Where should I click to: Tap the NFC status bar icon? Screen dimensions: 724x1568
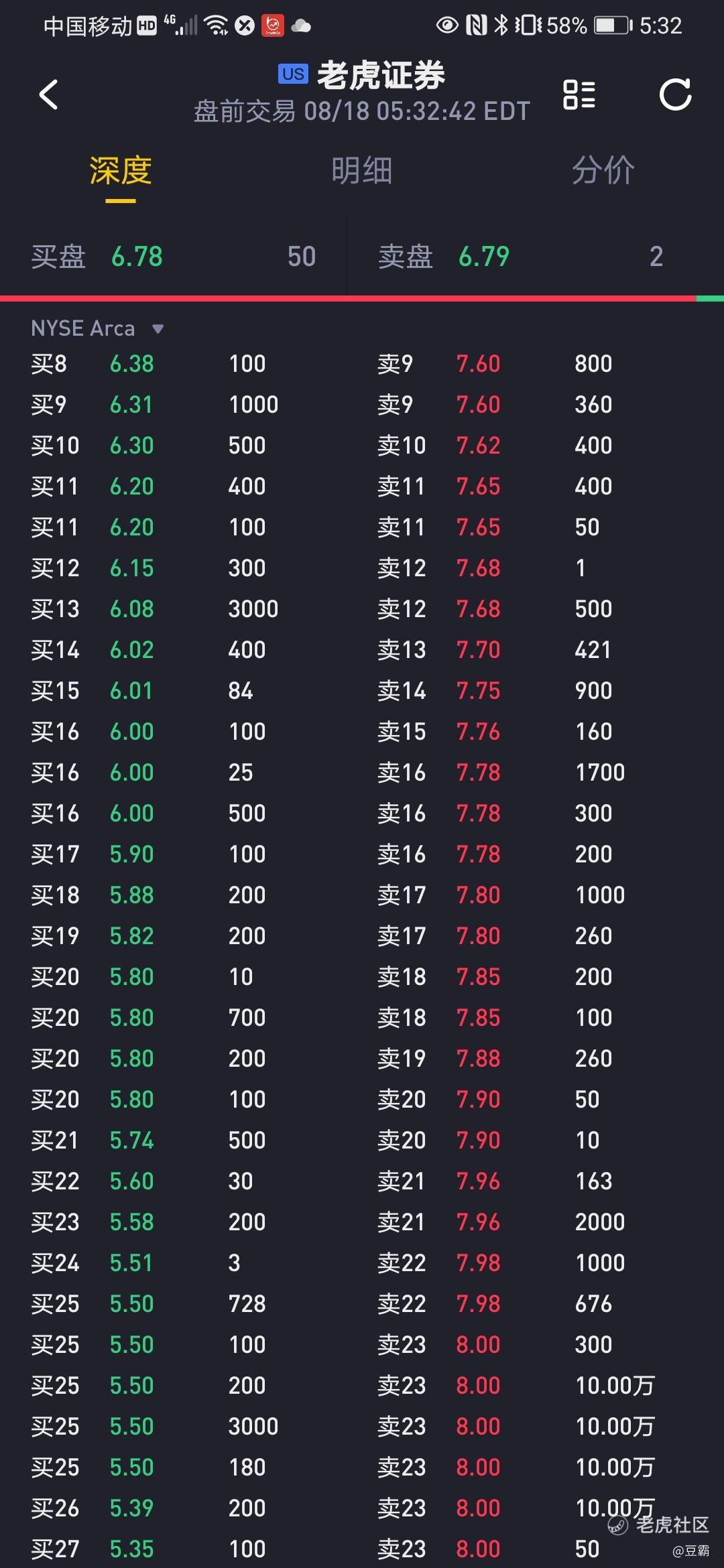476,25
